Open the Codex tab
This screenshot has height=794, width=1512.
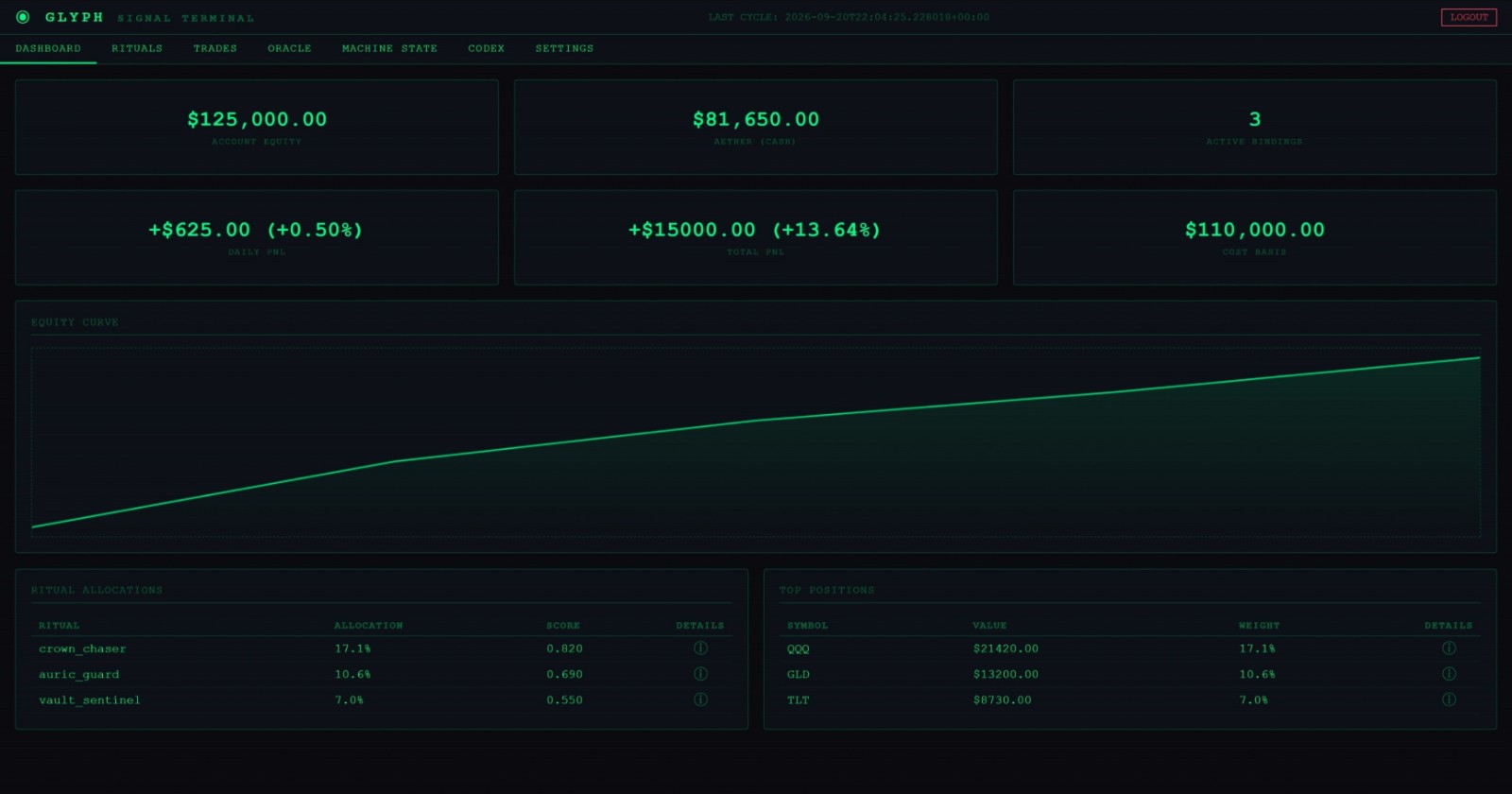pyautogui.click(x=486, y=48)
